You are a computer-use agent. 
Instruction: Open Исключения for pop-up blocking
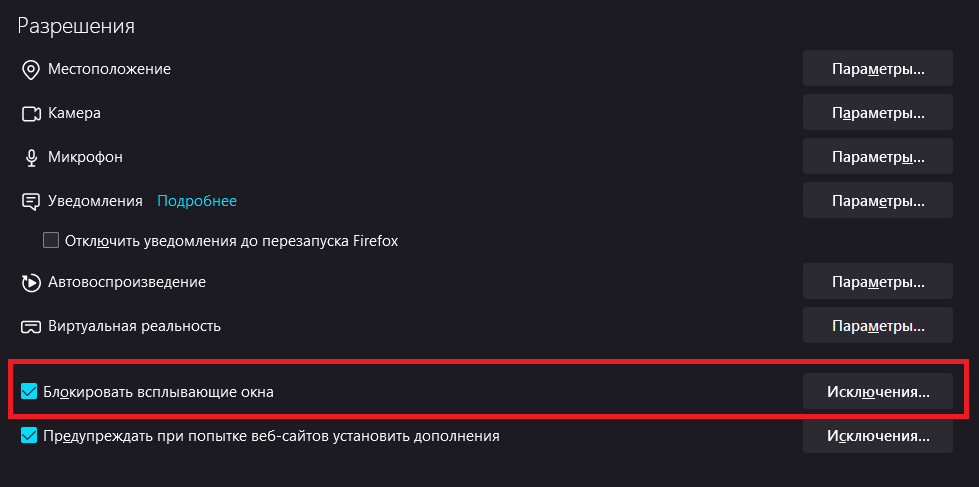tap(877, 392)
